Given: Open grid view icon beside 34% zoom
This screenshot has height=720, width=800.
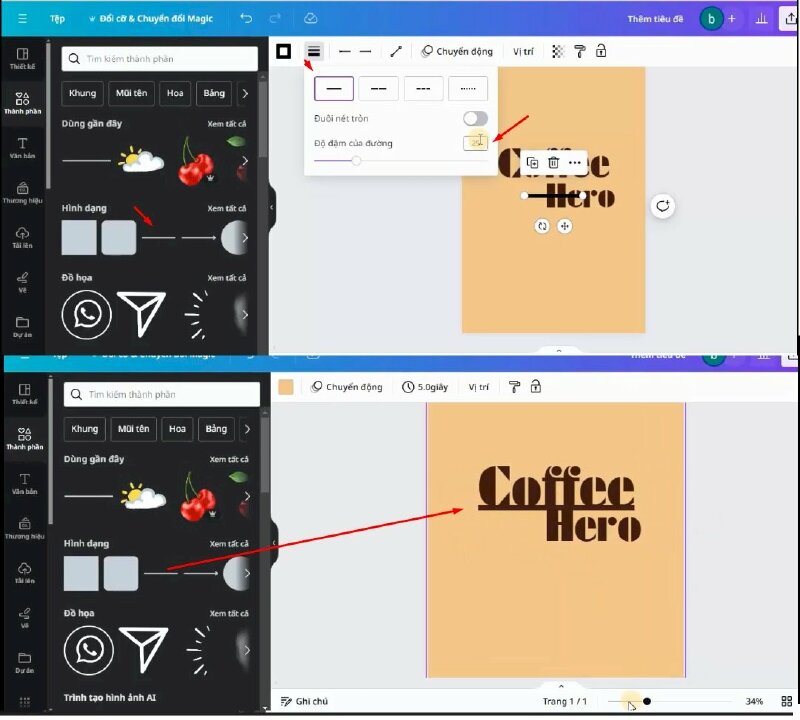Looking at the screenshot, I should click(786, 701).
